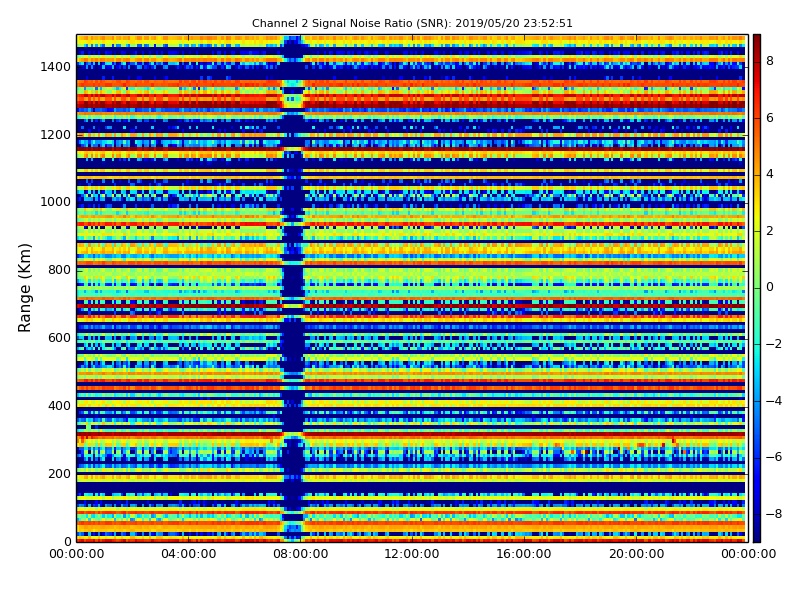Click the 20:00:00 time axis label
Screen dimensions: 800x600
[x=636, y=554]
